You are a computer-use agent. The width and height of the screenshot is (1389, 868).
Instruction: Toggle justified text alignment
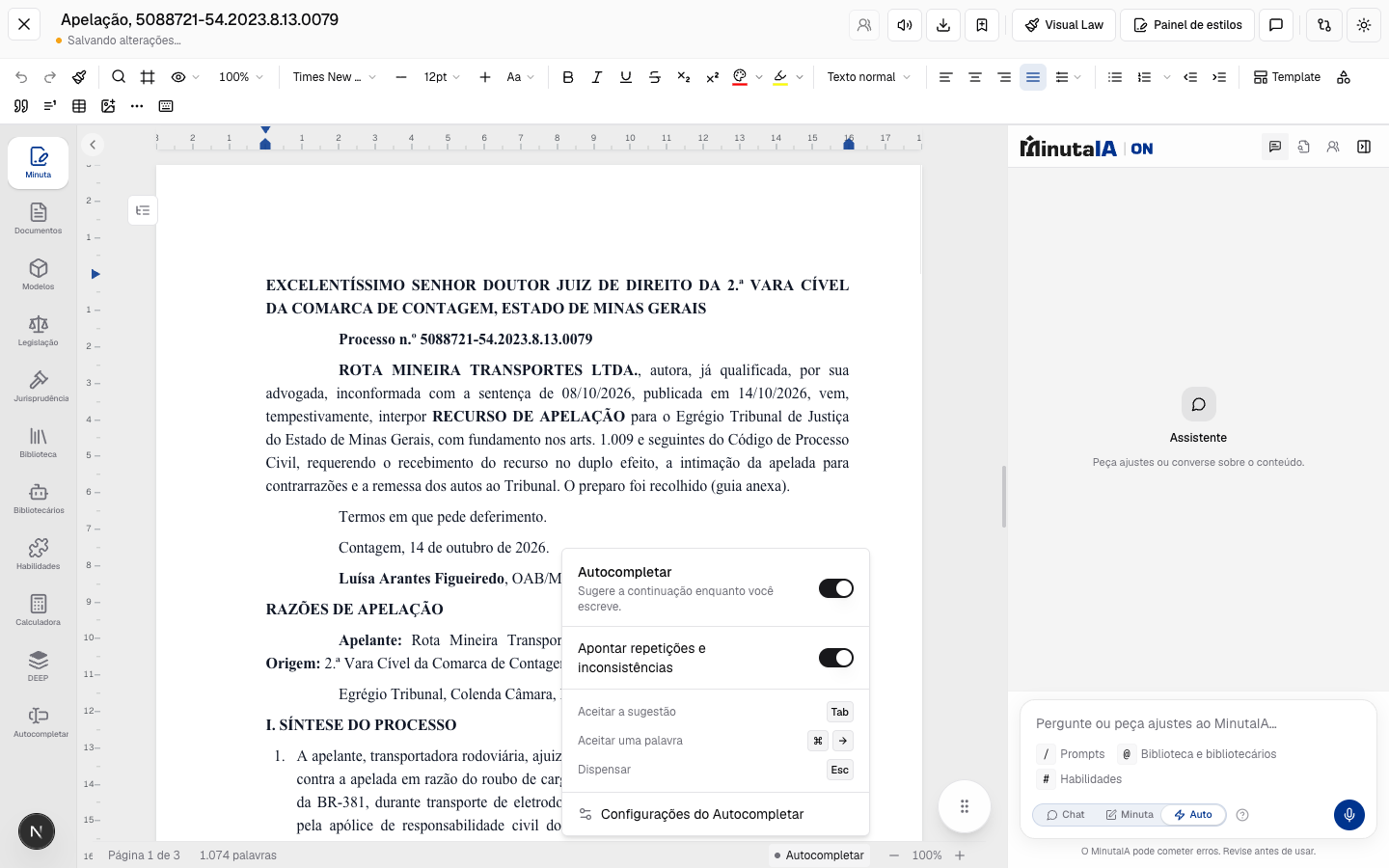click(1032, 77)
